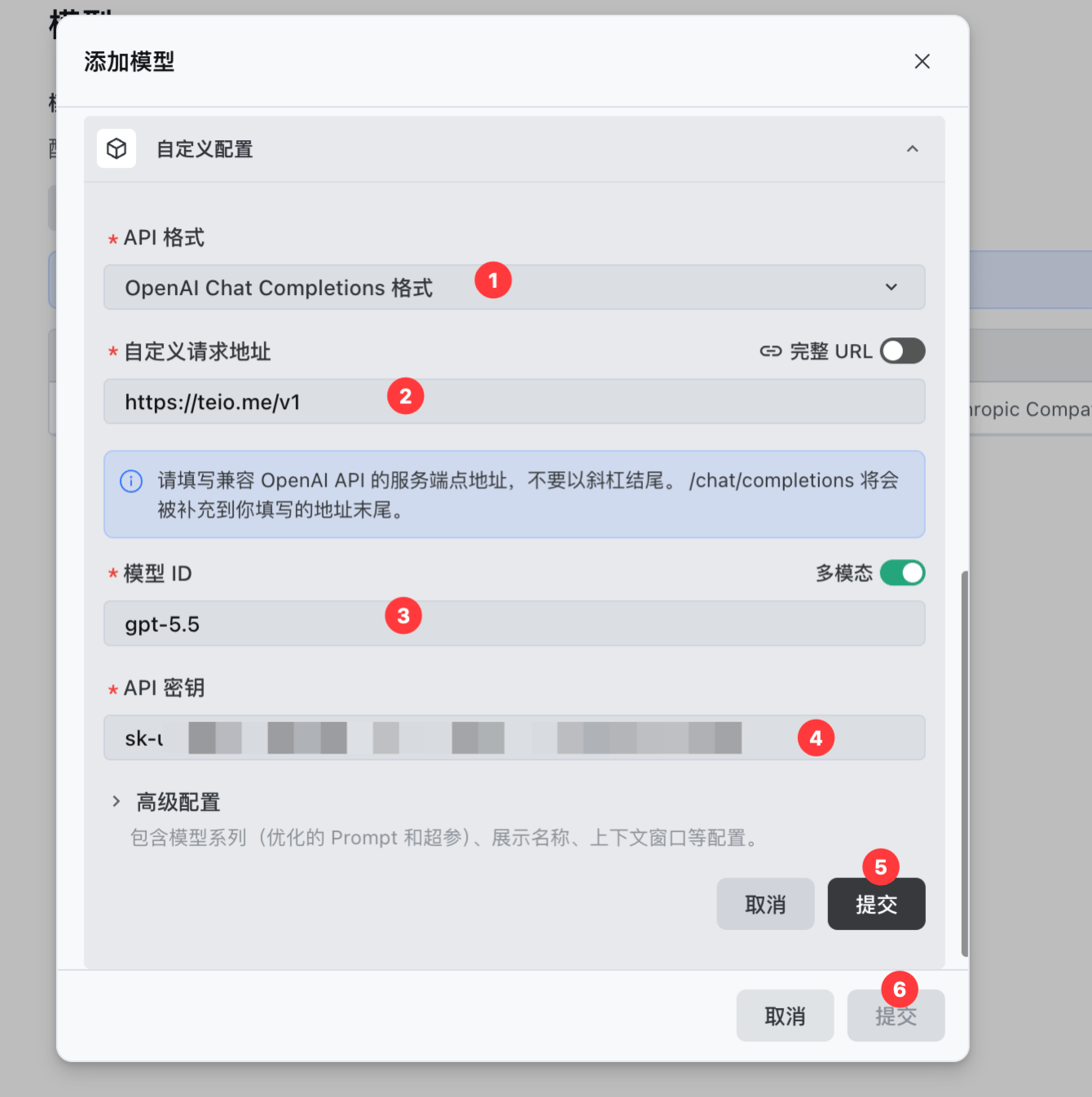This screenshot has width=1092, height=1097.
Task: Click 取消 inside the custom config panel
Action: pos(765,904)
